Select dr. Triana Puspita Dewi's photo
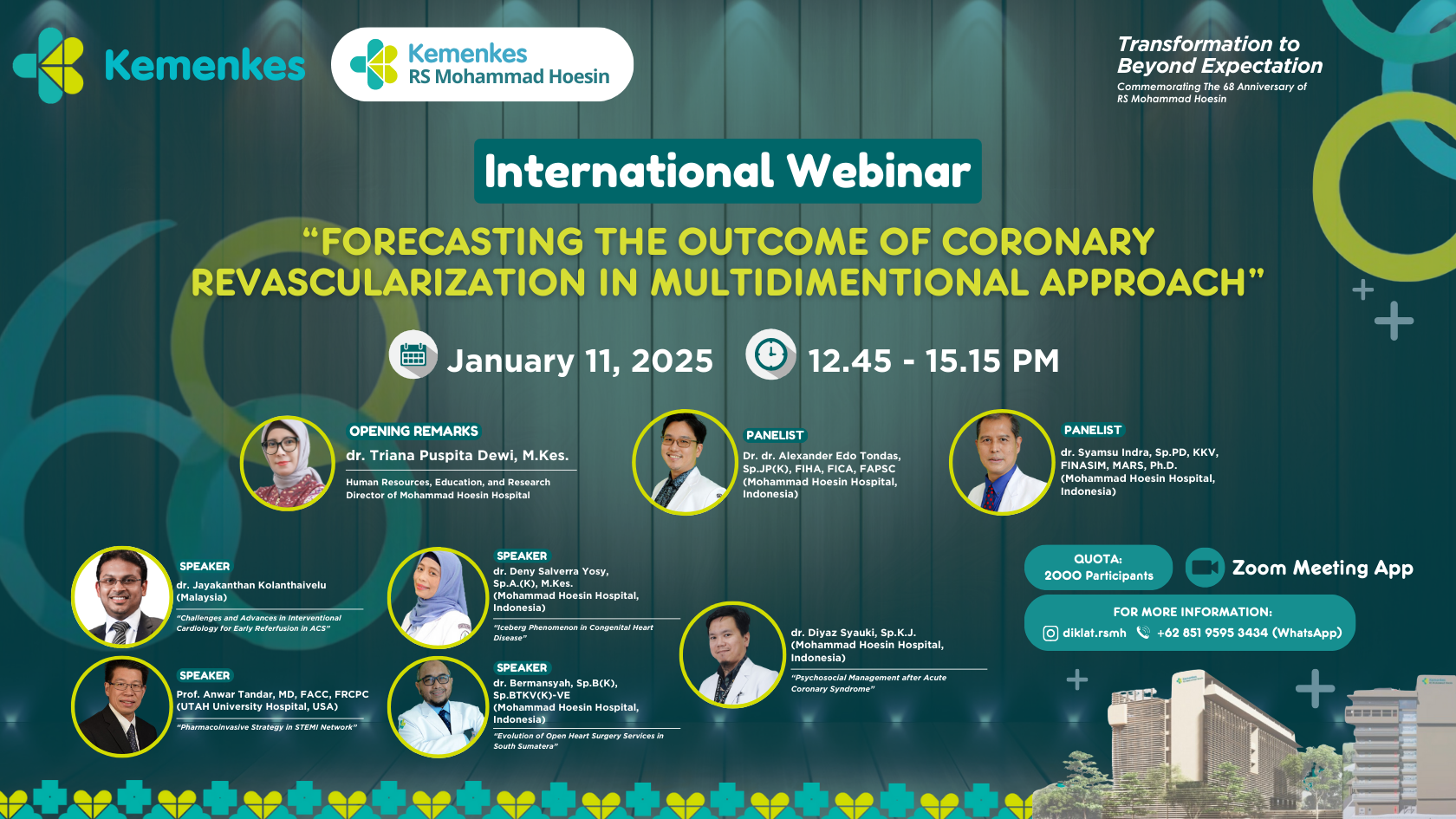This screenshot has height=819, width=1456. tap(288, 463)
